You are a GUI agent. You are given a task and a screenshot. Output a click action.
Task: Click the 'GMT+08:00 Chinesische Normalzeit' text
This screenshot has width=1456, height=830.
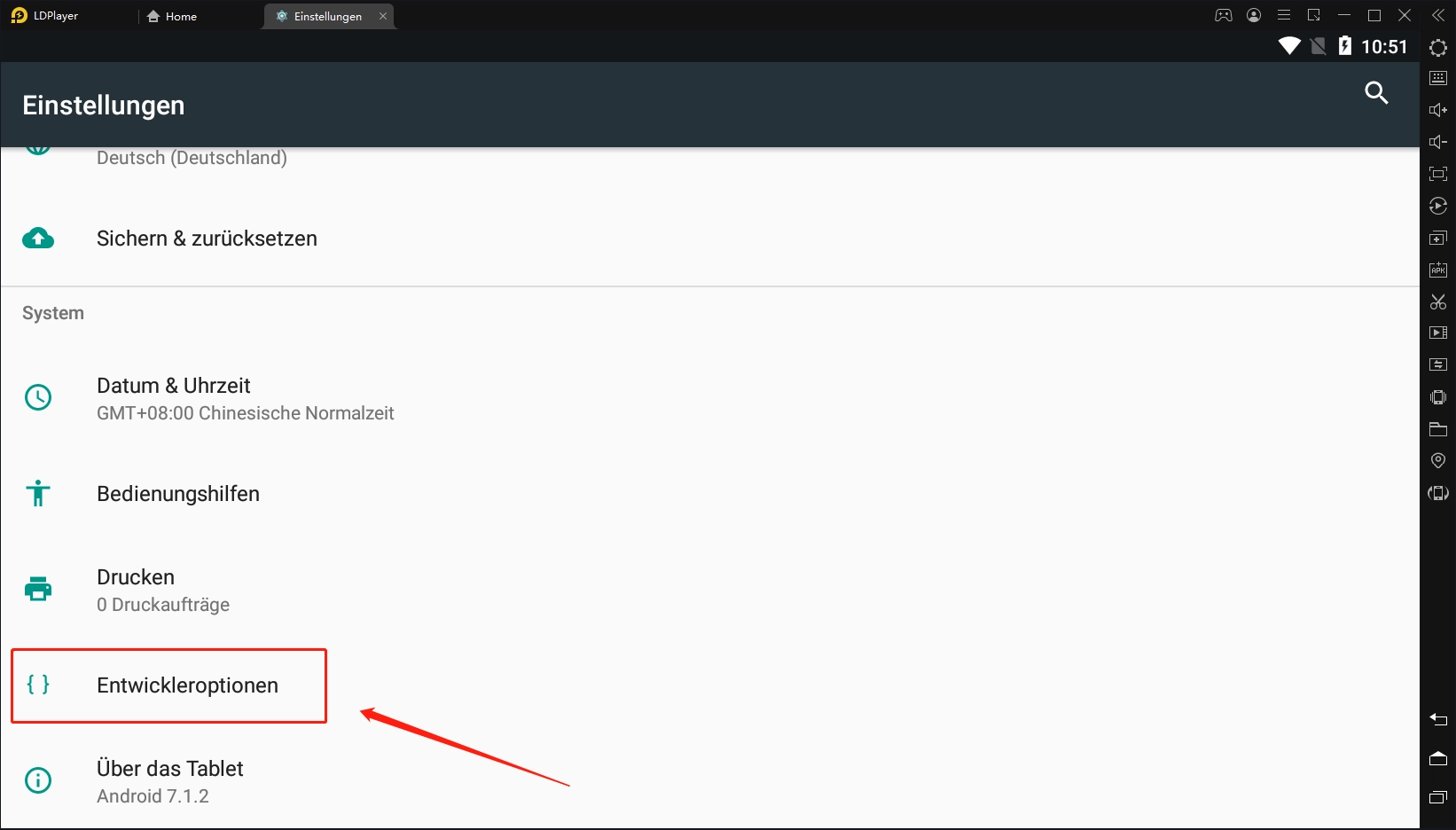(246, 413)
